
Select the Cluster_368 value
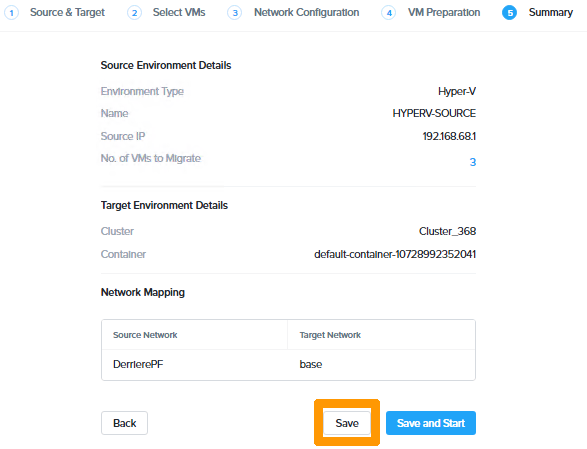[x=447, y=231]
